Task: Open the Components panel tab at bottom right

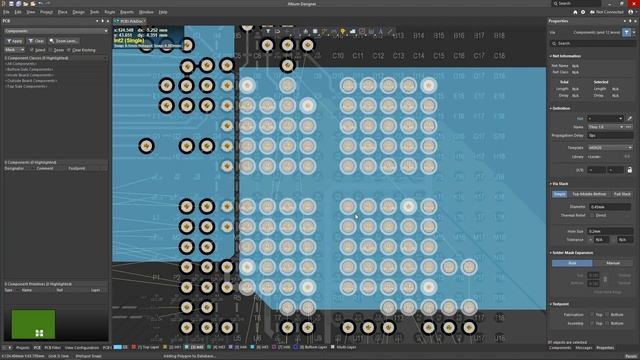Action: pos(560,348)
